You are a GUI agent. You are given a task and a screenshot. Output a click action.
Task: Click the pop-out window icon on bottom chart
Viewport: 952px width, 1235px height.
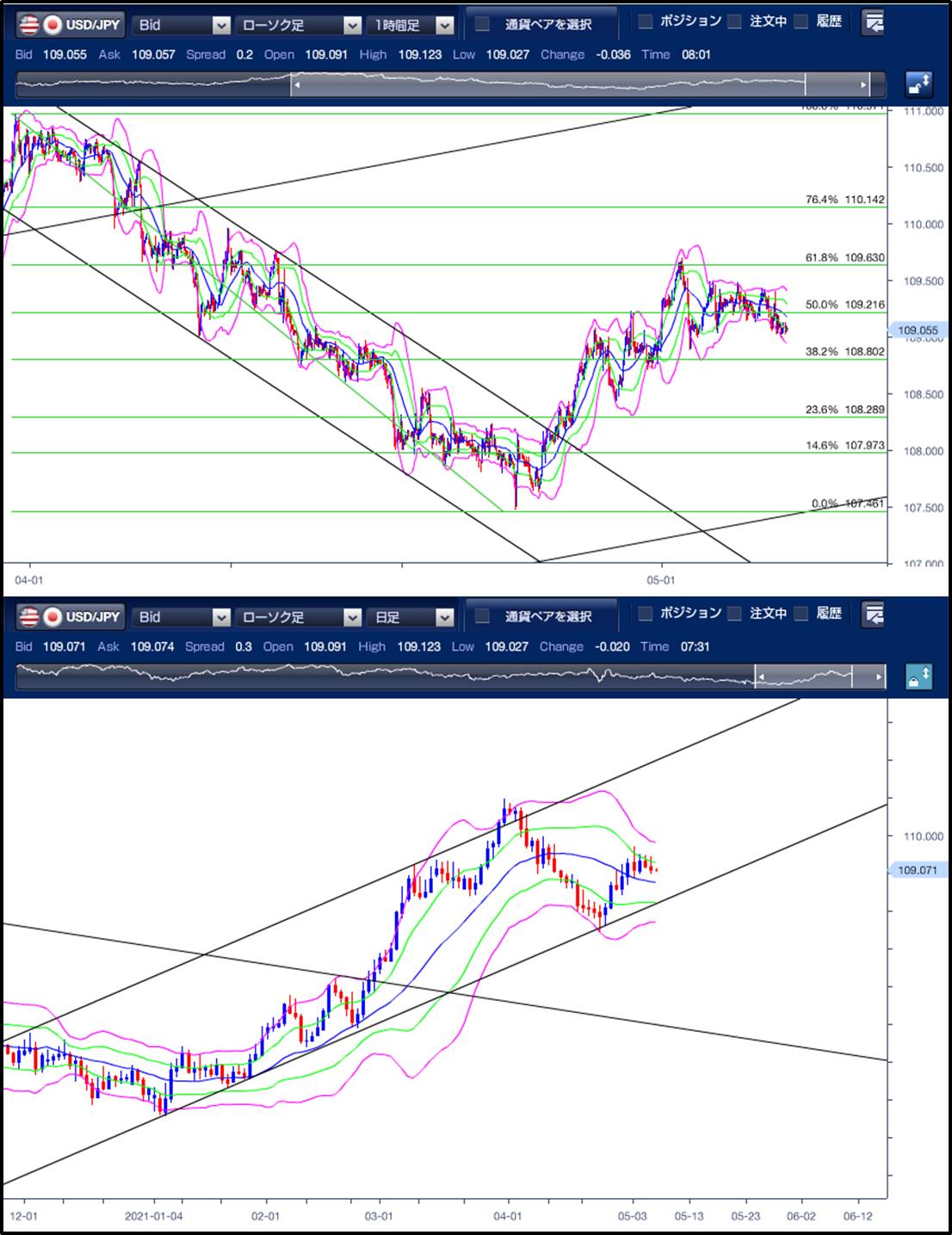[875, 615]
